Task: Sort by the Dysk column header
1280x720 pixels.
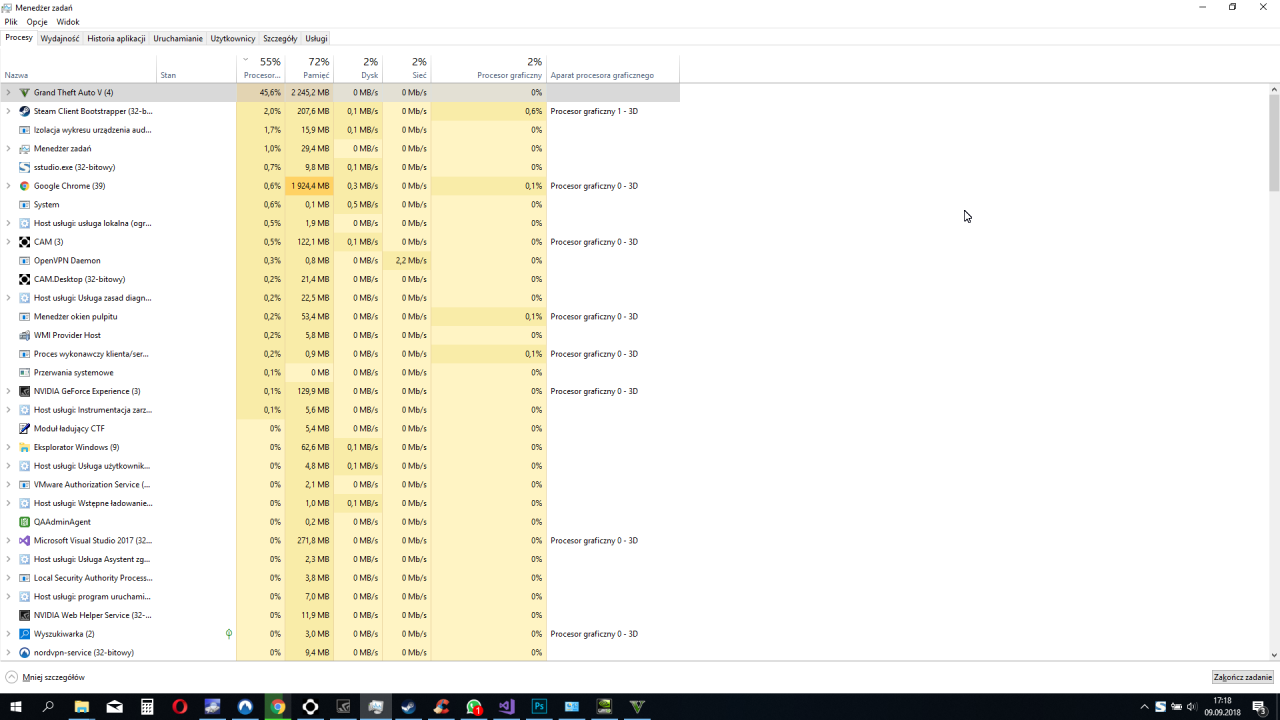Action: (358, 68)
